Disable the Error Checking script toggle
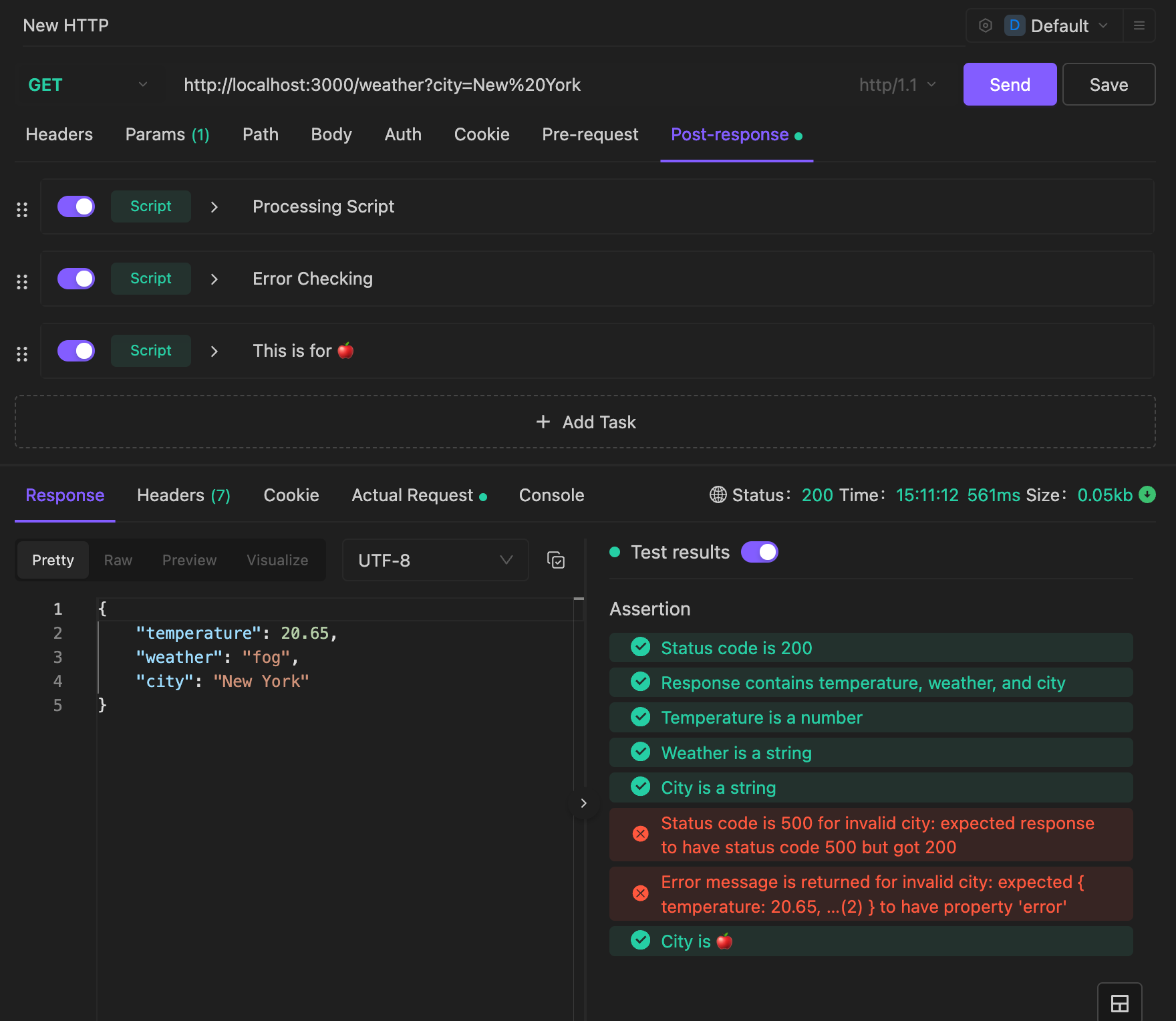This screenshot has width=1176, height=1021. pos(76,279)
